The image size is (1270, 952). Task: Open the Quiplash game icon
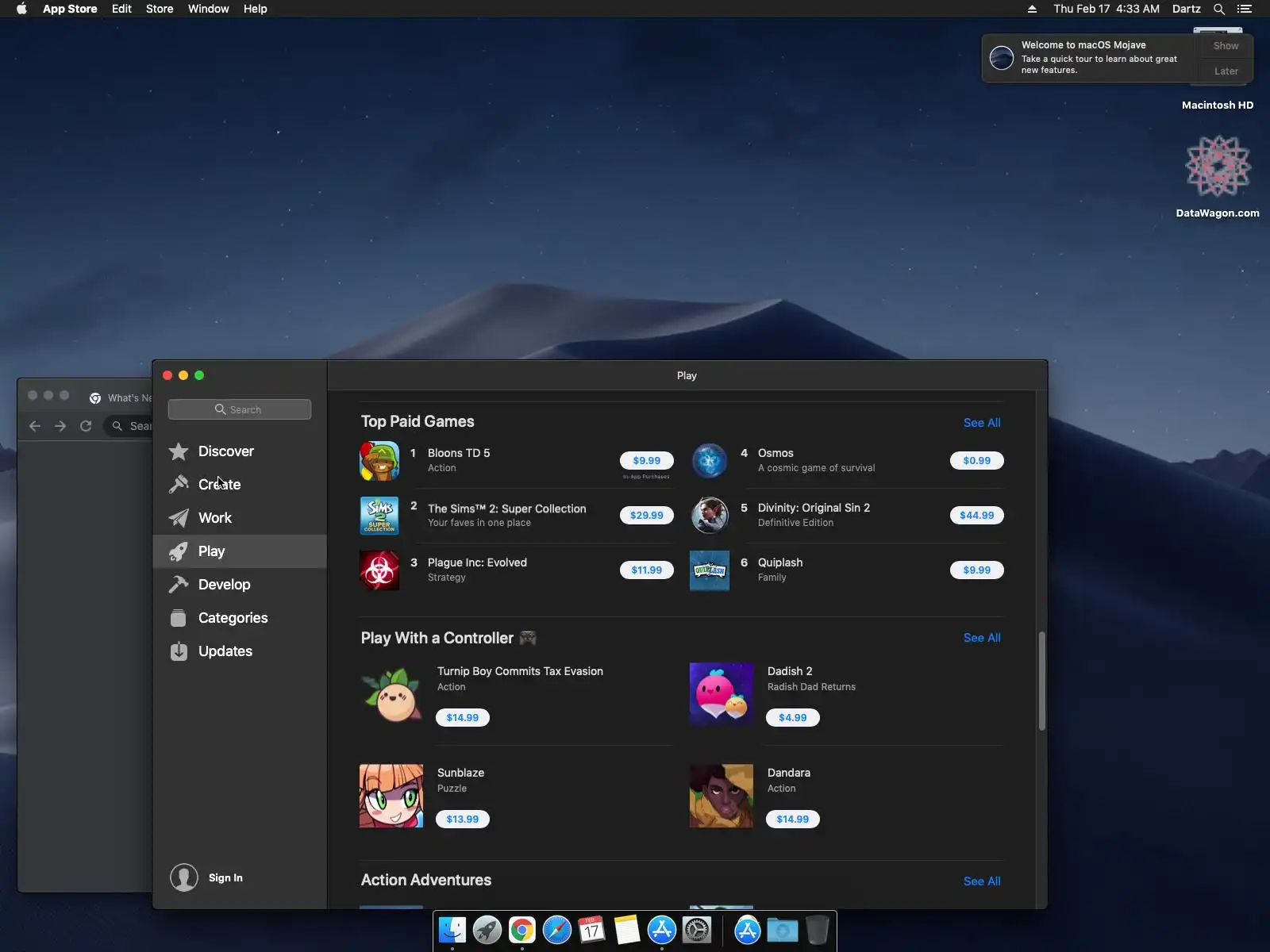[x=710, y=570]
